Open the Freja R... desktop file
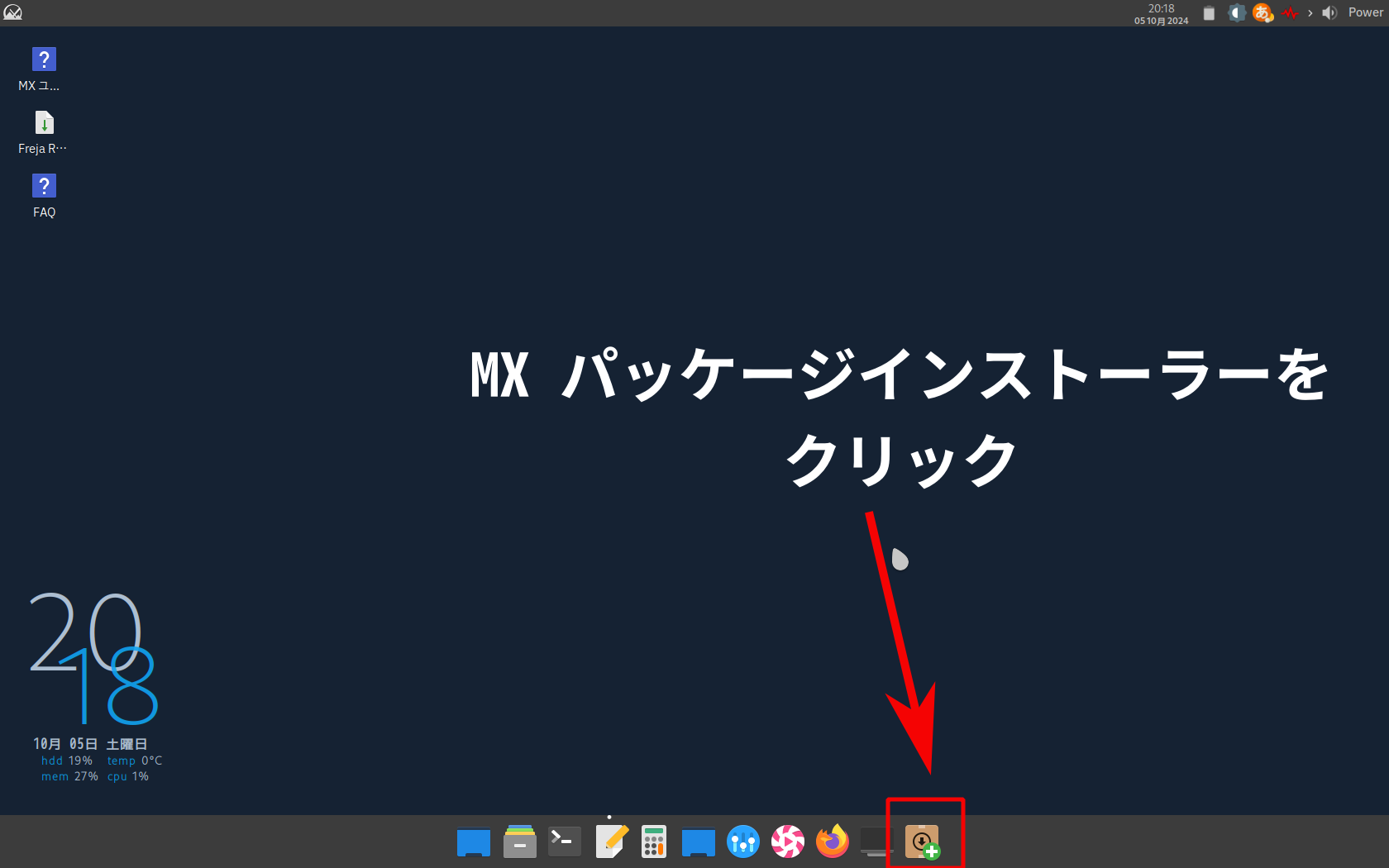Viewport: 1389px width, 868px height. [44, 132]
